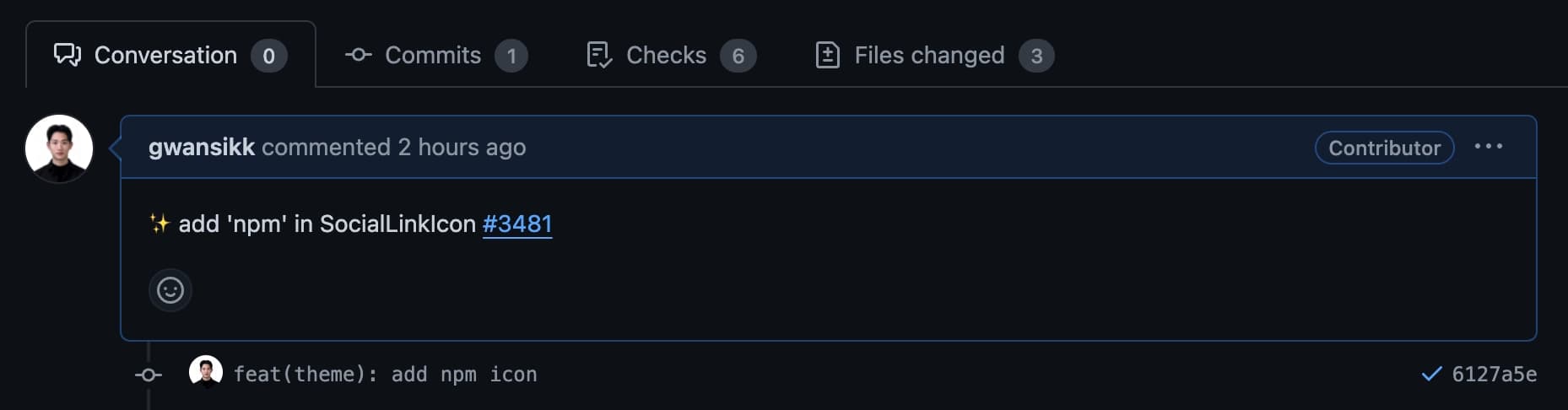The width and height of the screenshot is (1568, 410).
Task: View the Files changed tab
Action: coord(935,56)
